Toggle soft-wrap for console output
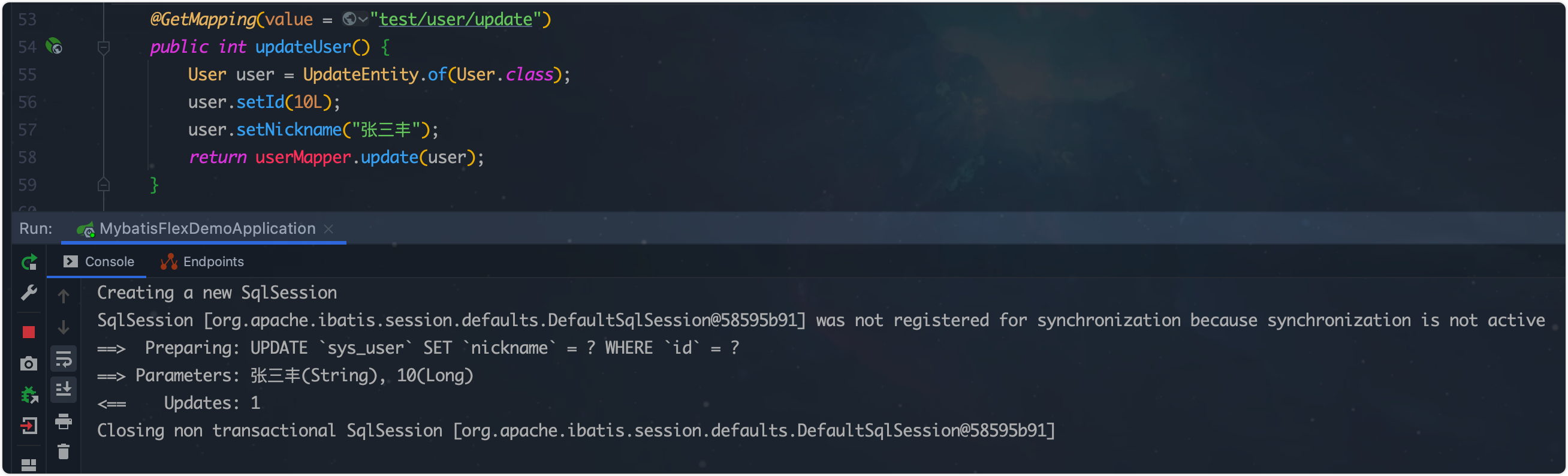This screenshot has width=1568, height=476. (x=64, y=359)
